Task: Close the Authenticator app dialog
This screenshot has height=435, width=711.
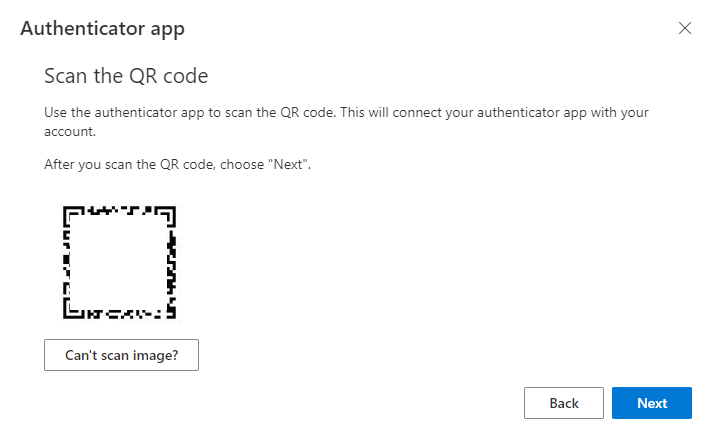Action: pyautogui.click(x=685, y=28)
